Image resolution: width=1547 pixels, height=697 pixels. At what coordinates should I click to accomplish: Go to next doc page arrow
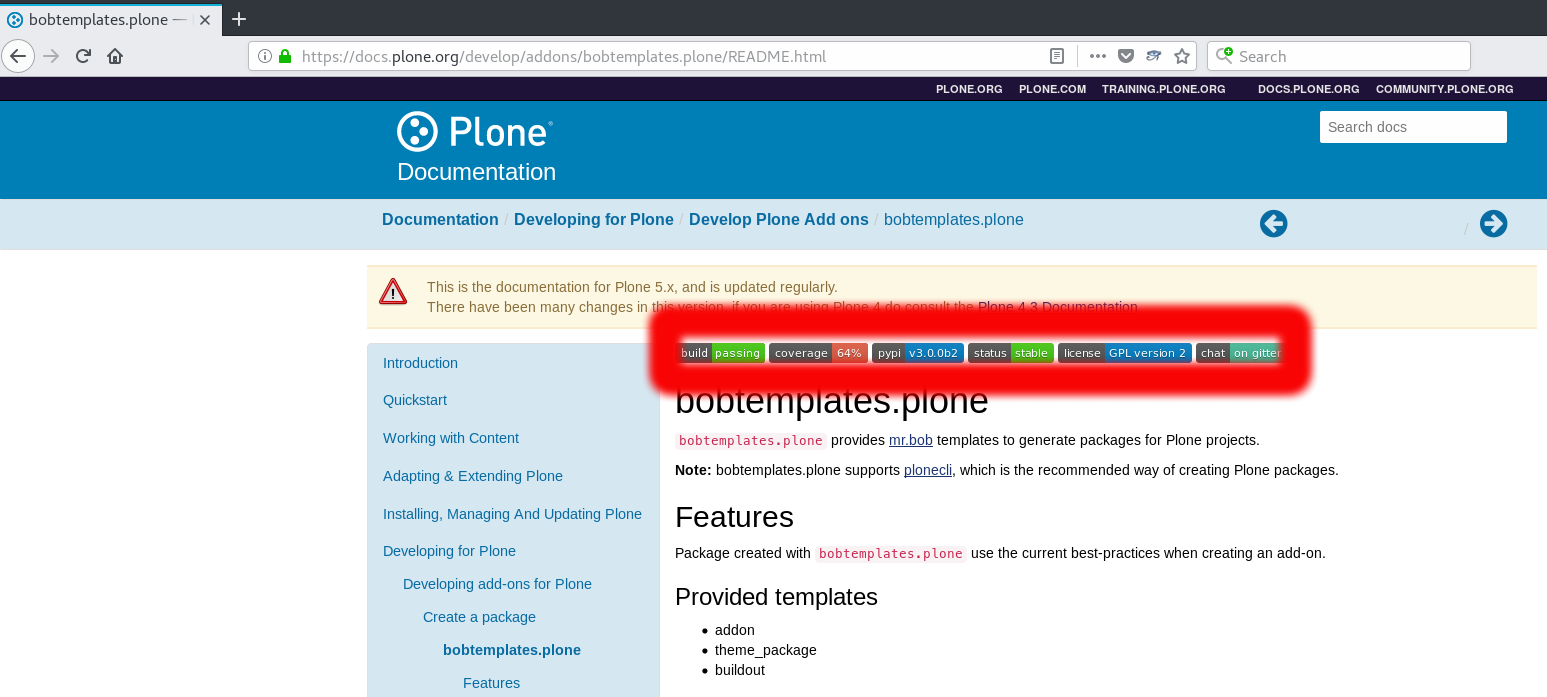pyautogui.click(x=1494, y=224)
